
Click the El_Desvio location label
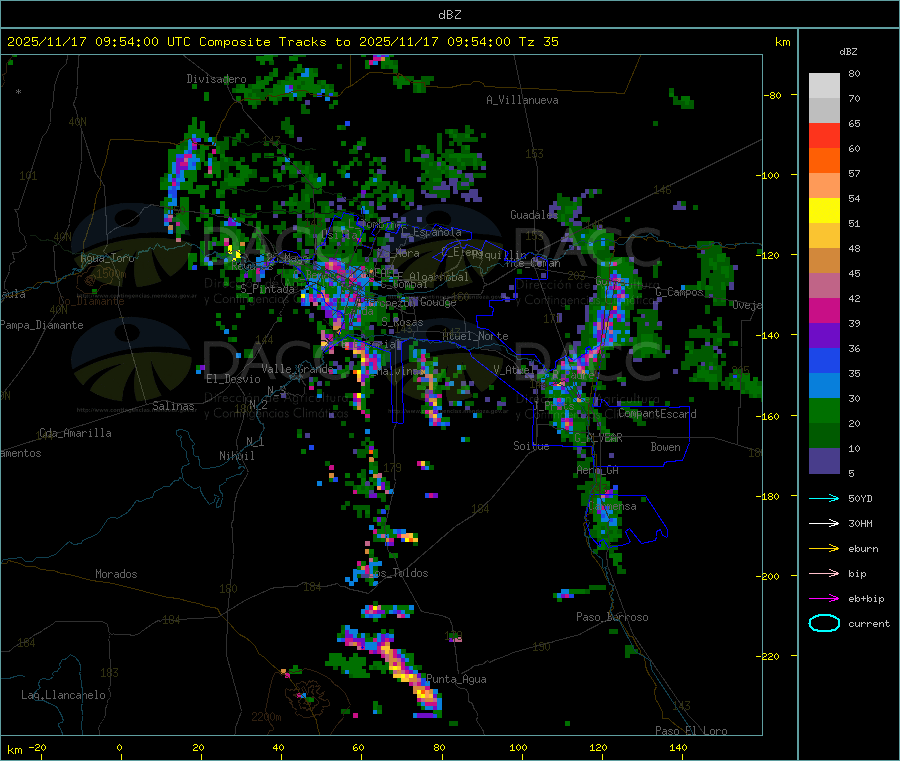233,379
